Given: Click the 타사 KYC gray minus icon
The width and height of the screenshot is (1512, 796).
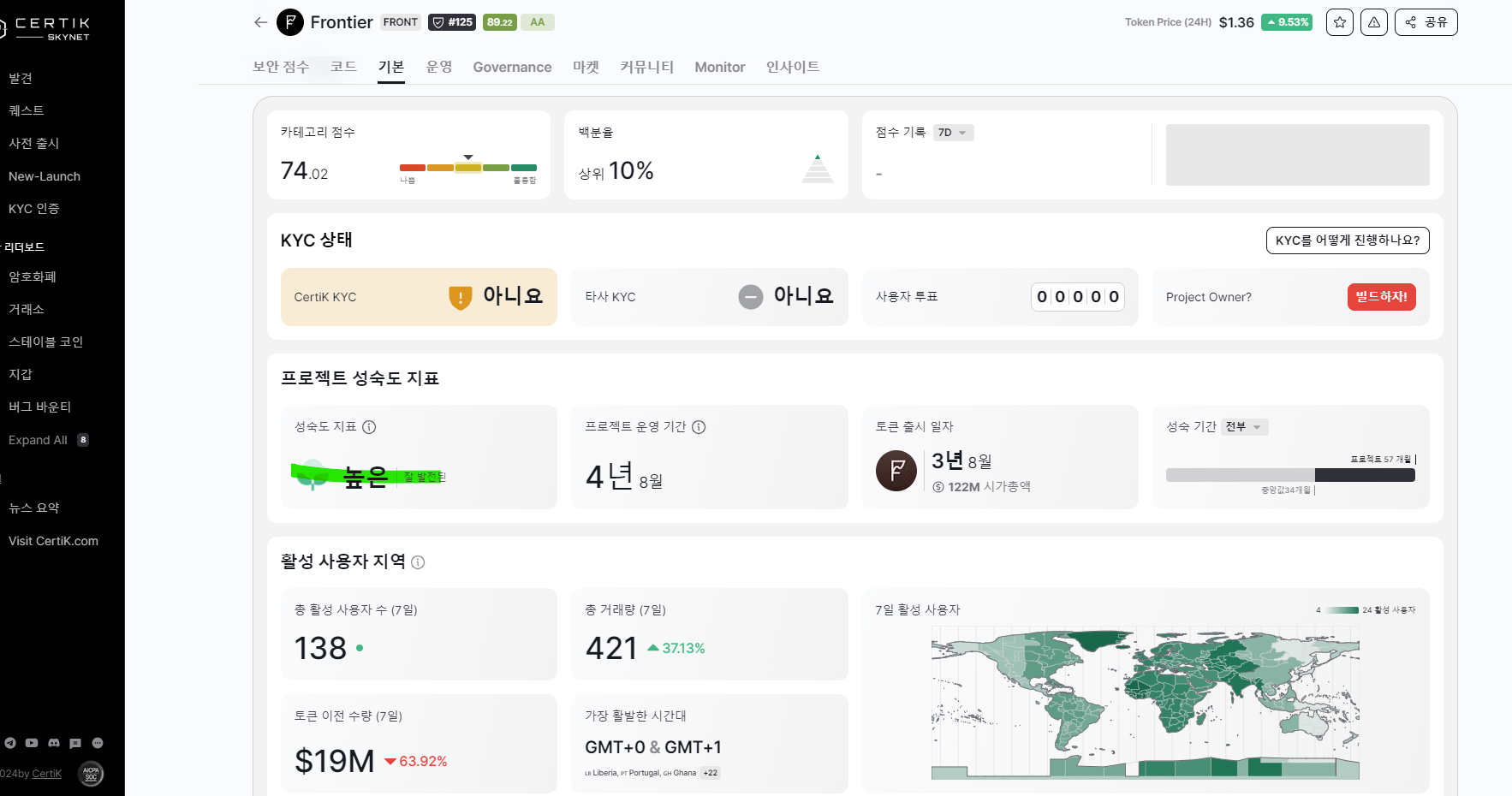Looking at the screenshot, I should [x=751, y=297].
